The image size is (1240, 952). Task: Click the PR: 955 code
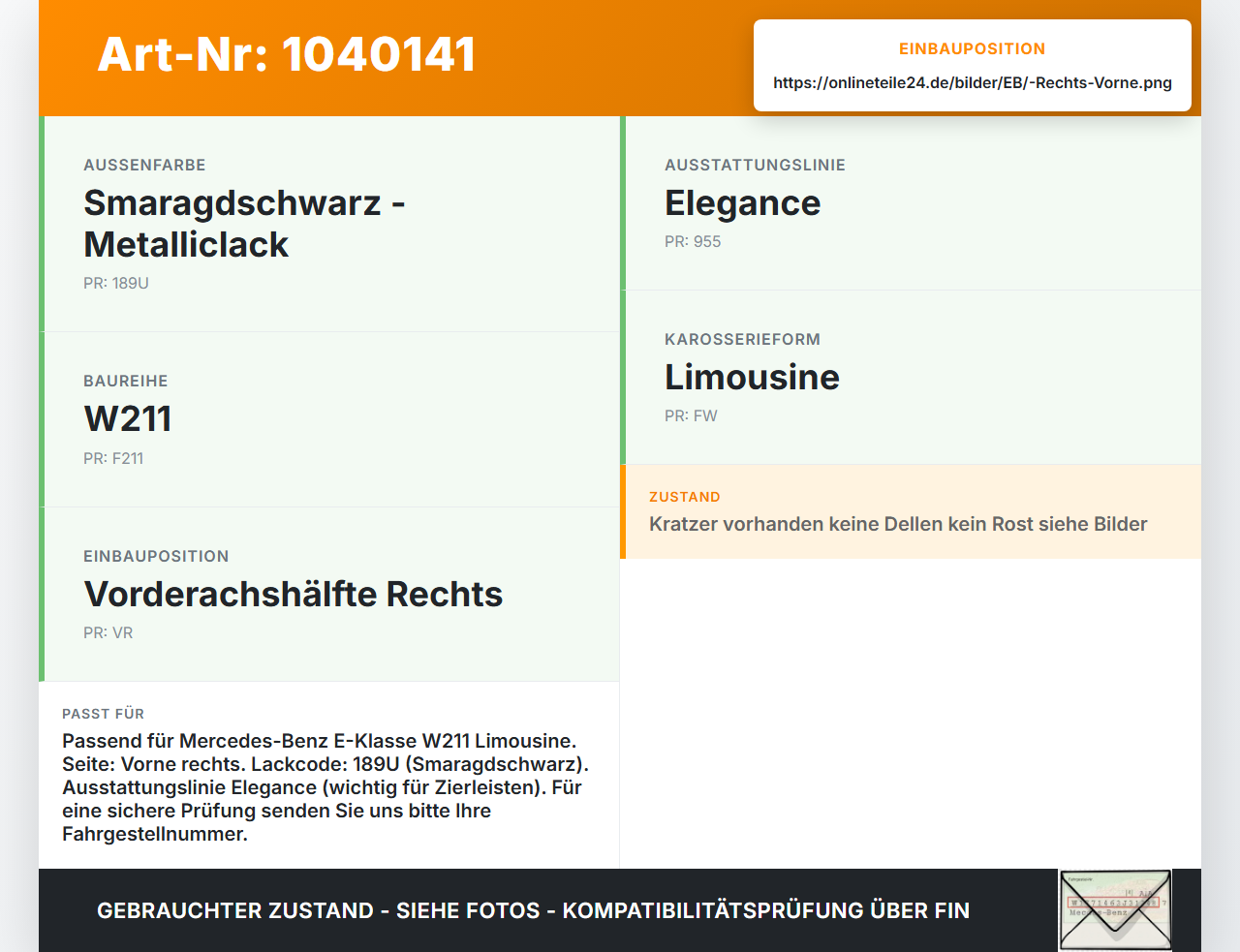point(693,241)
